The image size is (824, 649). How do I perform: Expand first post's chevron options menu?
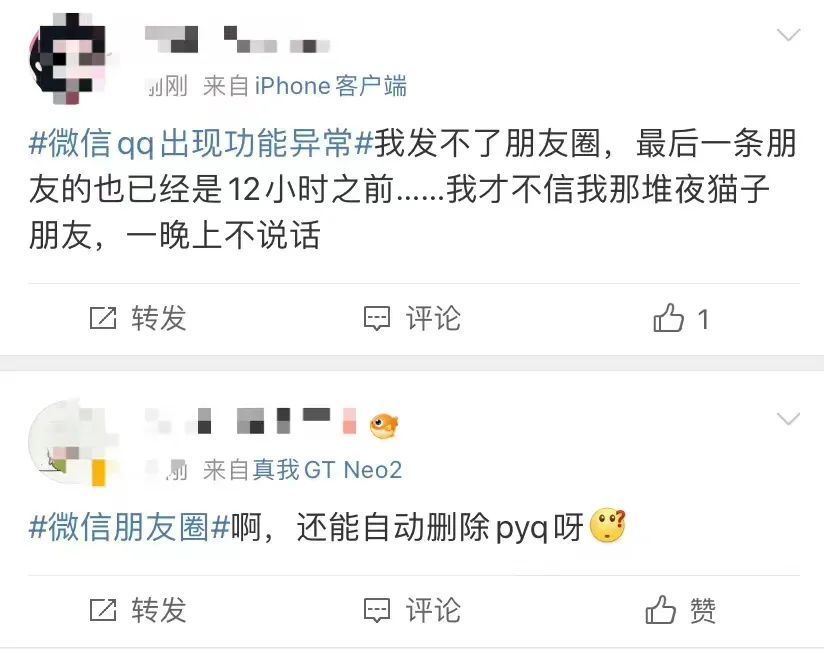(788, 35)
